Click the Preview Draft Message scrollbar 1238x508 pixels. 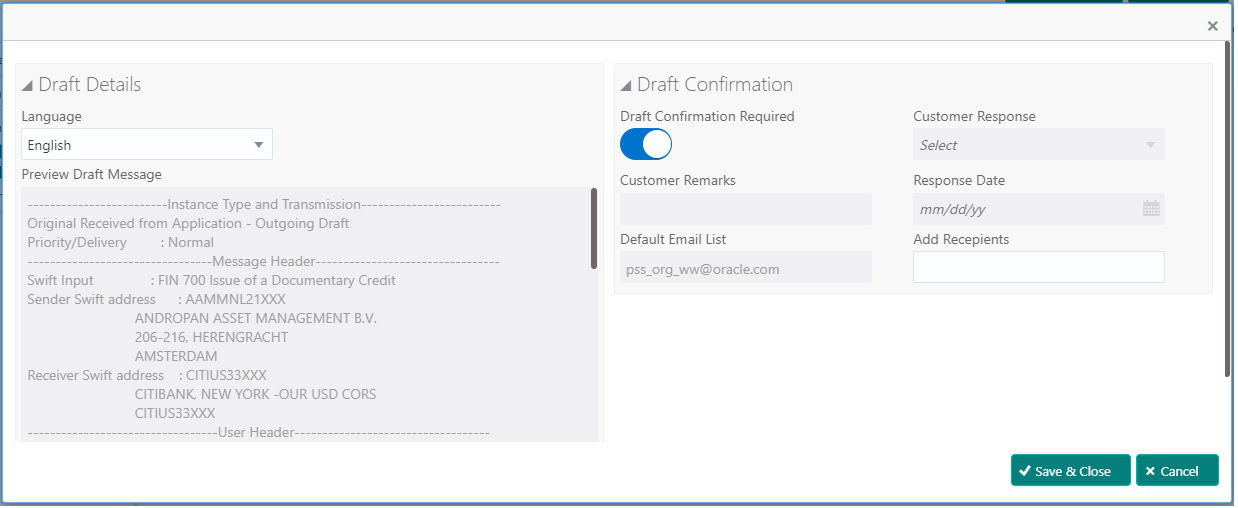(x=594, y=228)
